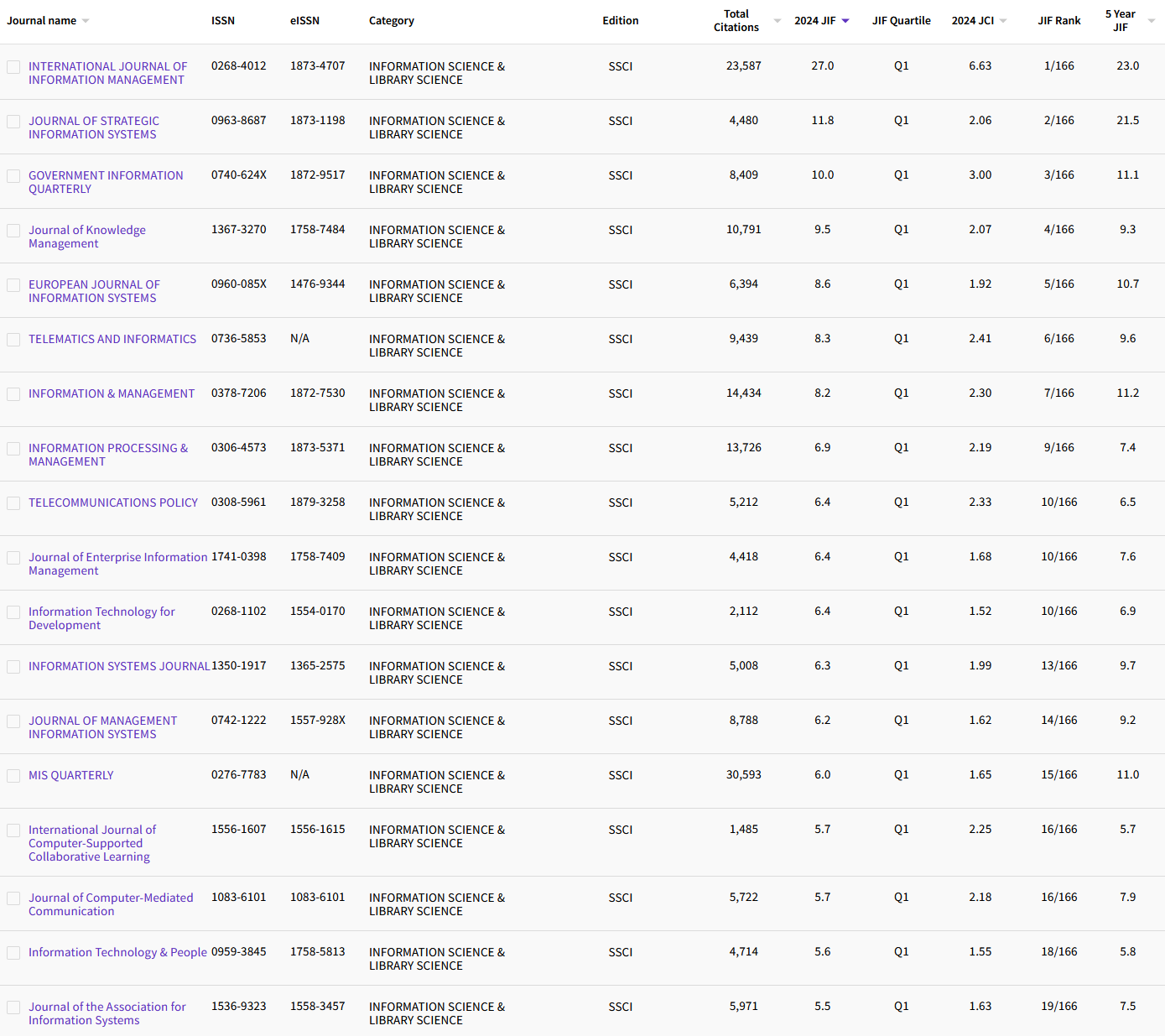Image resolution: width=1165 pixels, height=1036 pixels.
Task: Click JCI value 3.00
Action: (x=980, y=174)
